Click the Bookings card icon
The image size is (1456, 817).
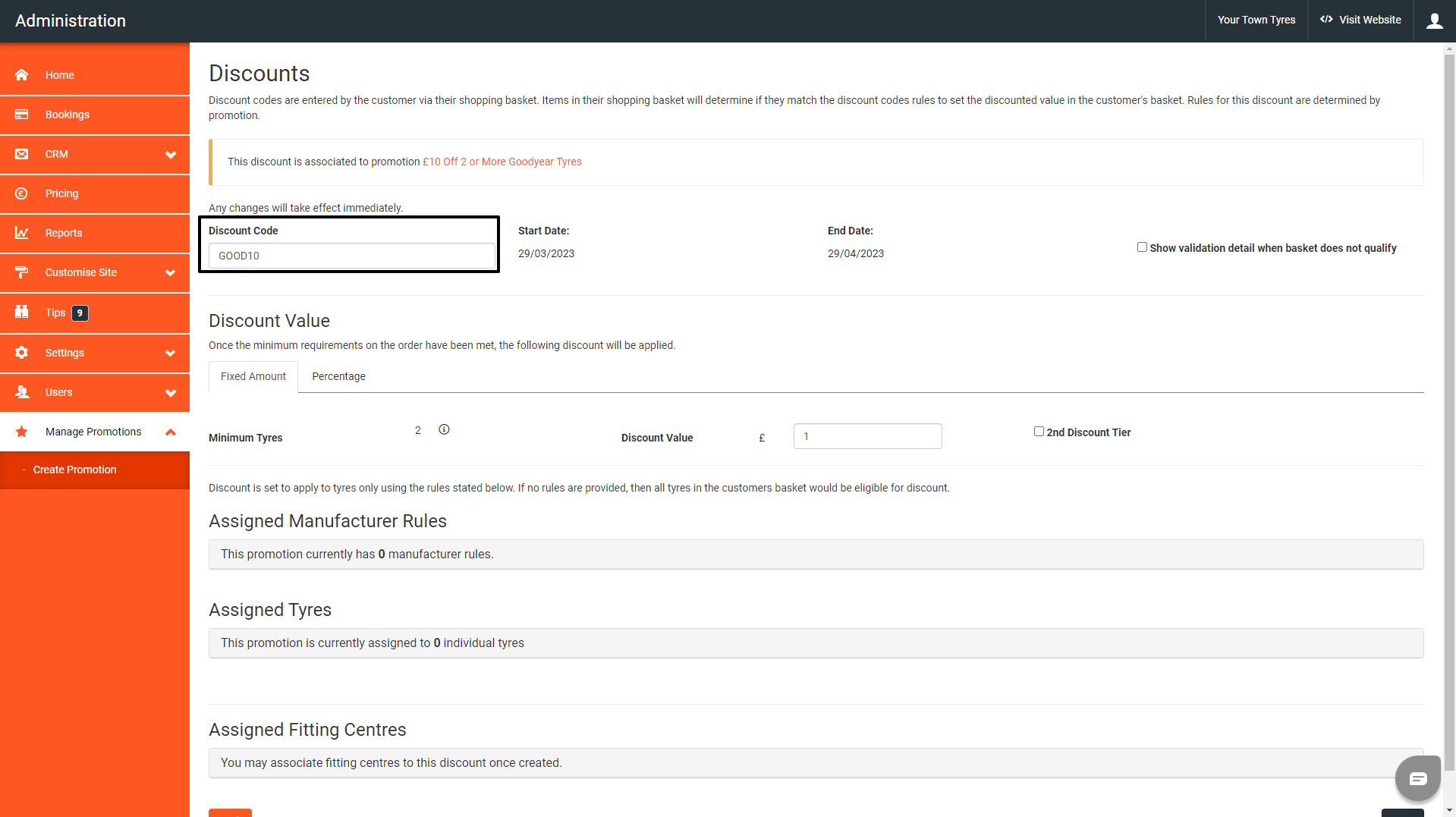(21, 115)
